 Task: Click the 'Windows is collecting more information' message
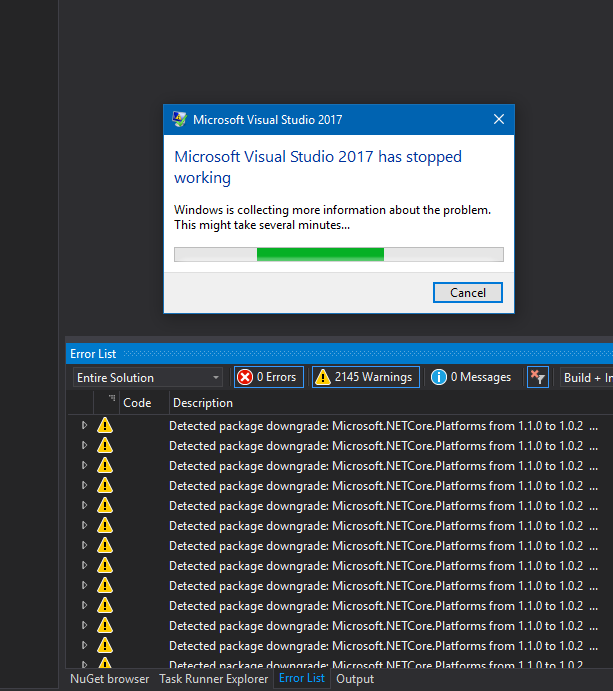point(332,217)
